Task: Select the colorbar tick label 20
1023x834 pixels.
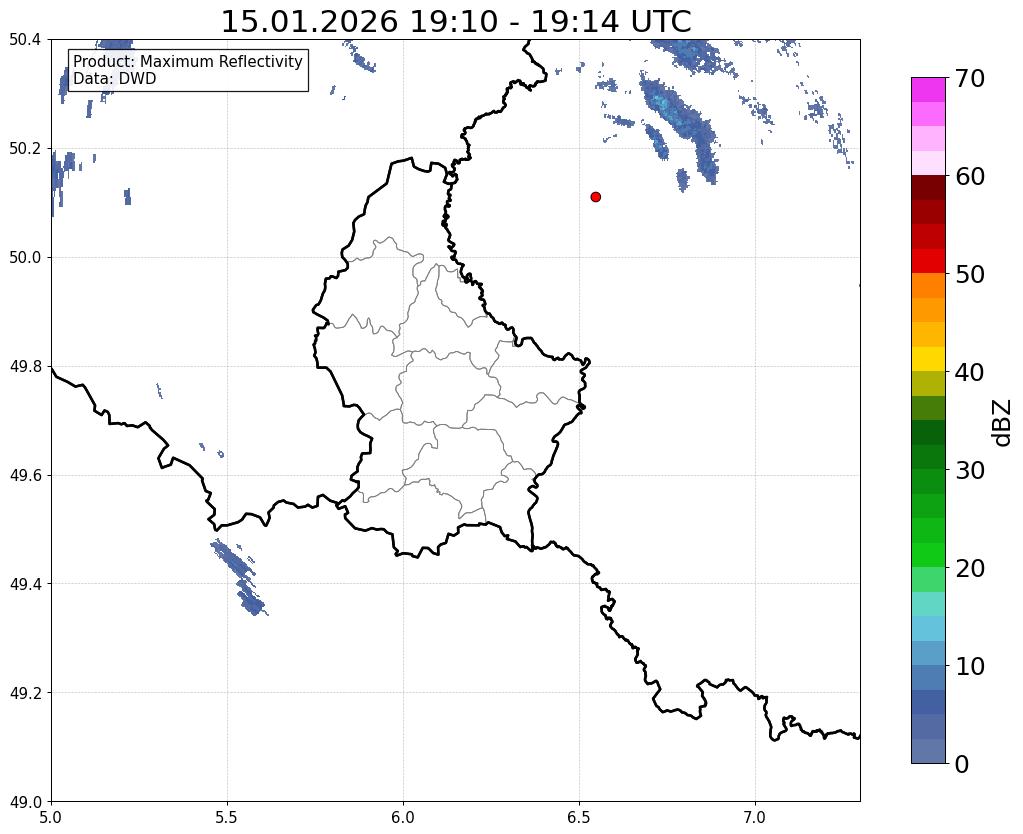Action: 970,568
